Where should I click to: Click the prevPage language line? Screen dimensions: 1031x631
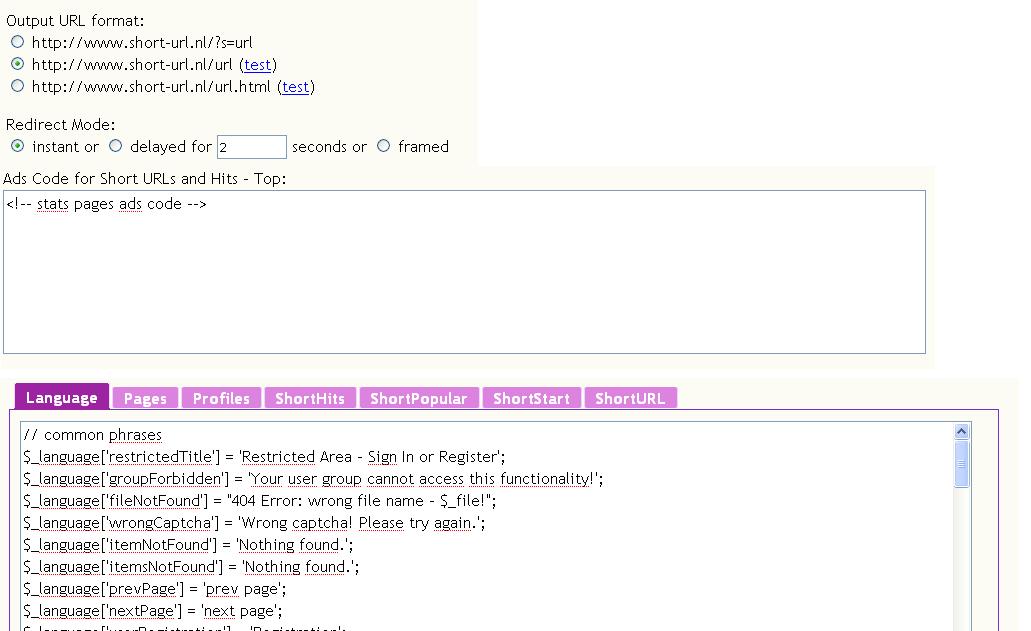point(155,589)
